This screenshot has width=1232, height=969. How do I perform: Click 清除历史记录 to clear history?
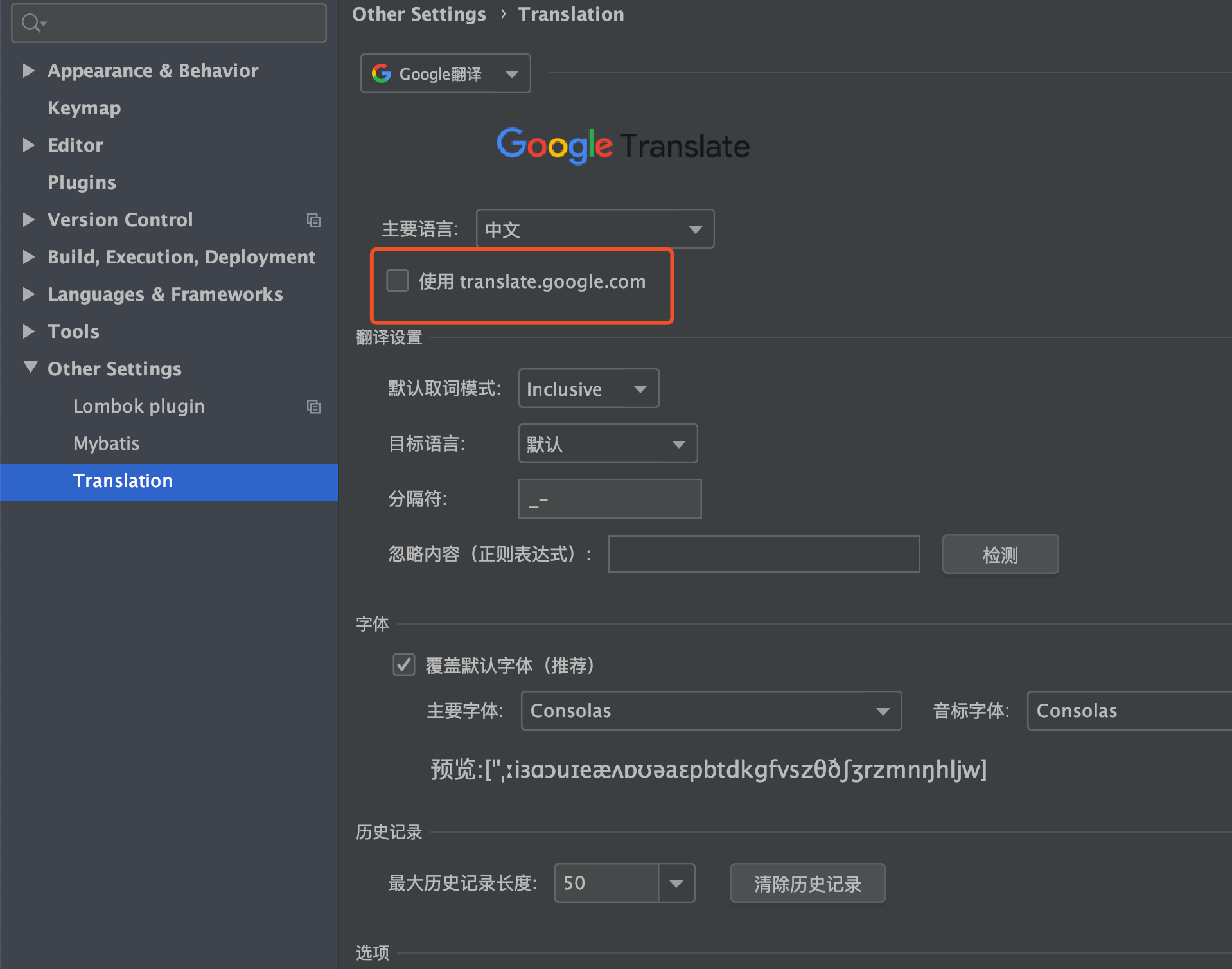(x=807, y=883)
